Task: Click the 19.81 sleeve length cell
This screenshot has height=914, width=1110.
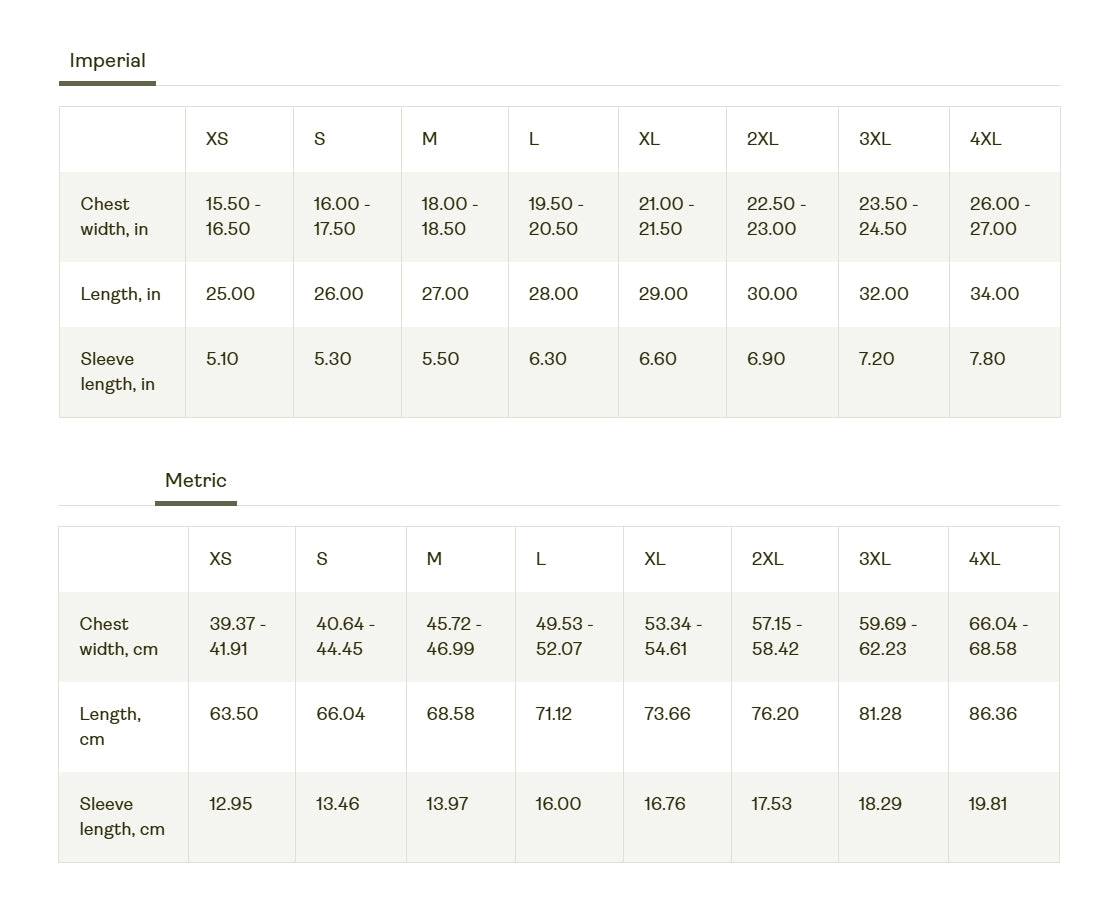Action: pos(988,804)
